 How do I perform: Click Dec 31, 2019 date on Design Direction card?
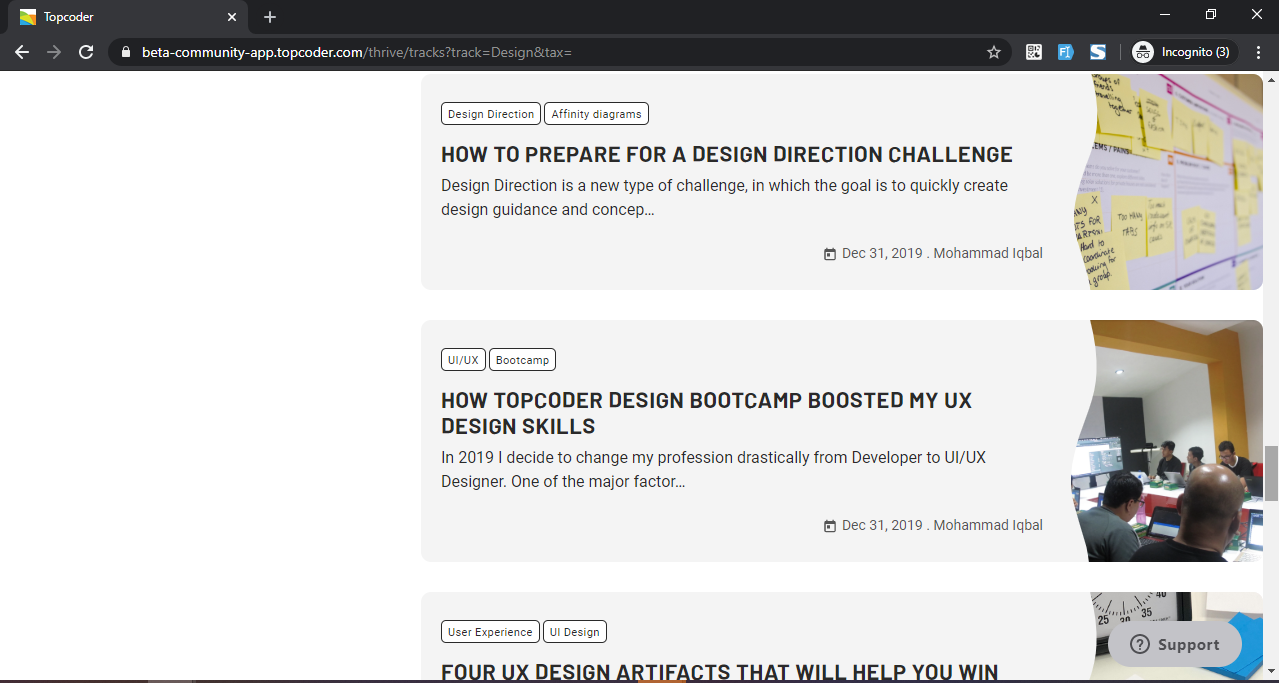pyautogui.click(x=882, y=254)
